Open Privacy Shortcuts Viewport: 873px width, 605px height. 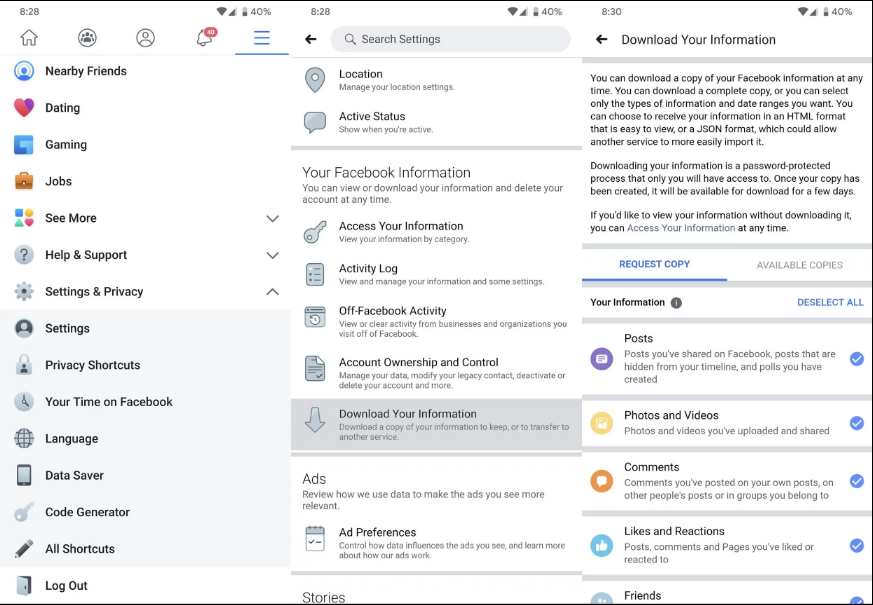(x=145, y=365)
